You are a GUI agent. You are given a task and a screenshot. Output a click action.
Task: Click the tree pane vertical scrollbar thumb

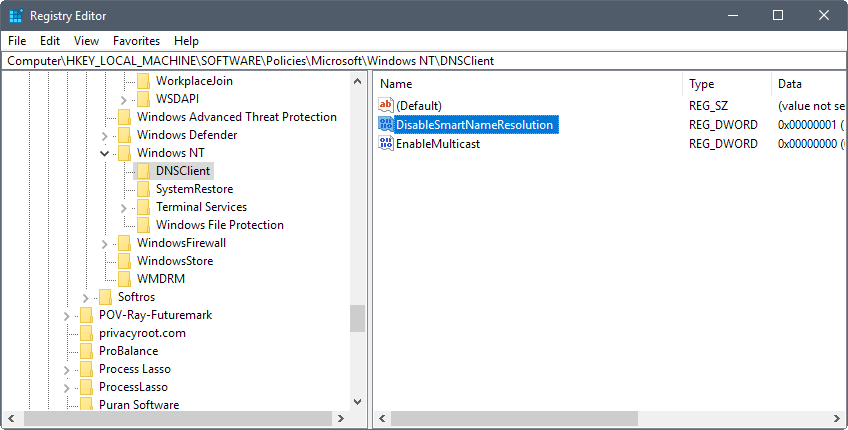coord(357,319)
